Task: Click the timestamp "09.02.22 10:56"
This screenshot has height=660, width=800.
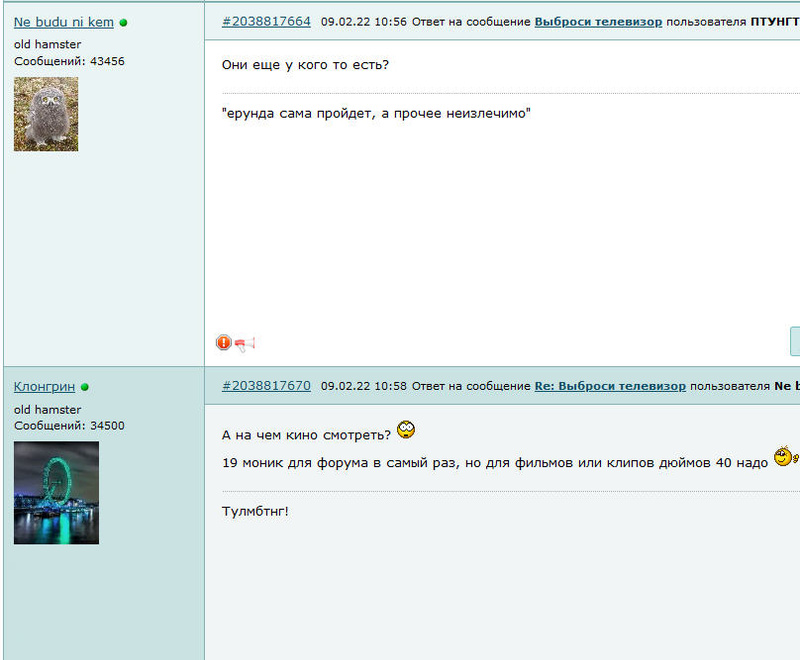Action: tap(364, 22)
